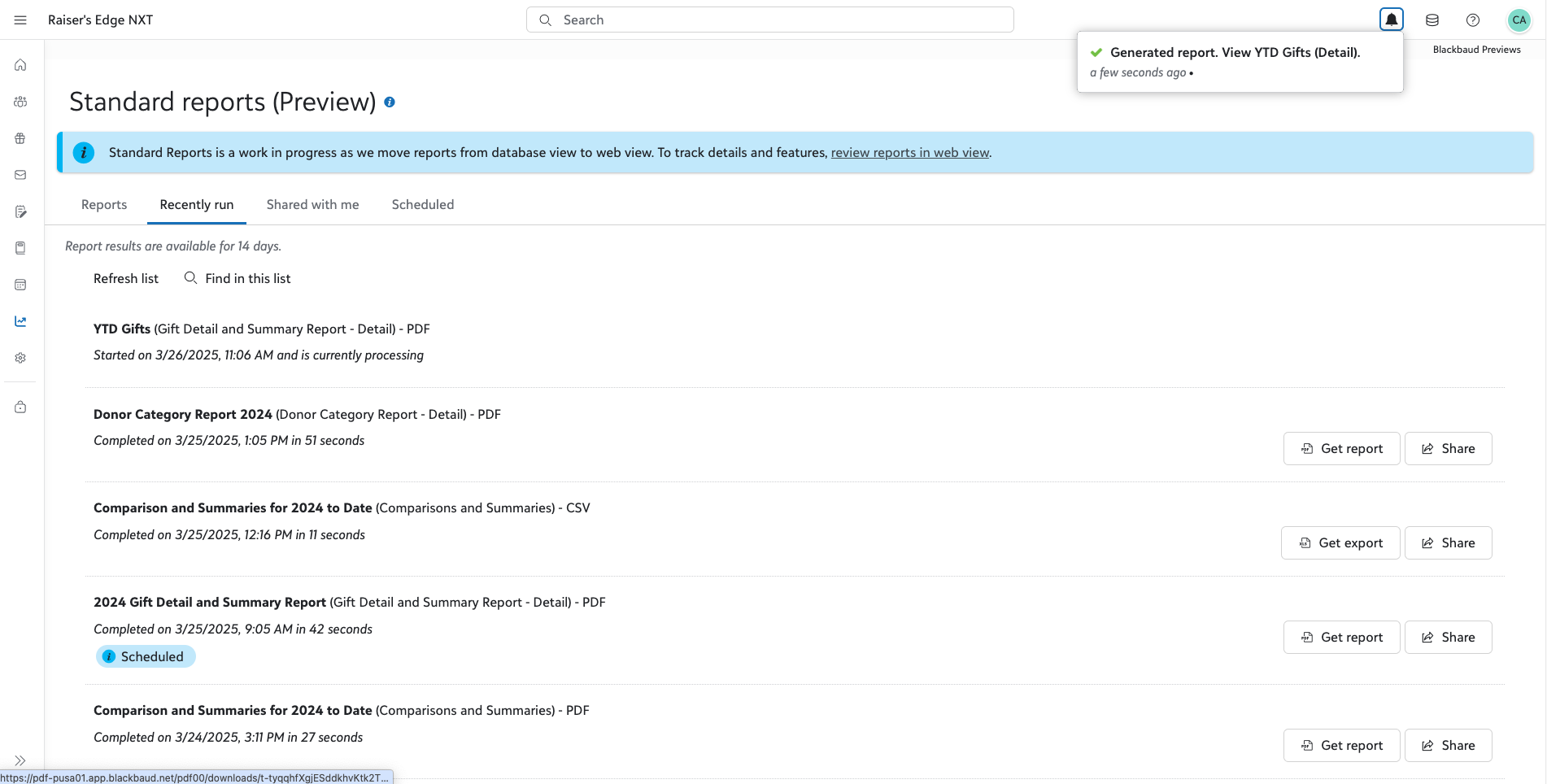This screenshot has height=784, width=1547.
Task: Open the gear settings icon in sidebar
Action: click(x=20, y=358)
